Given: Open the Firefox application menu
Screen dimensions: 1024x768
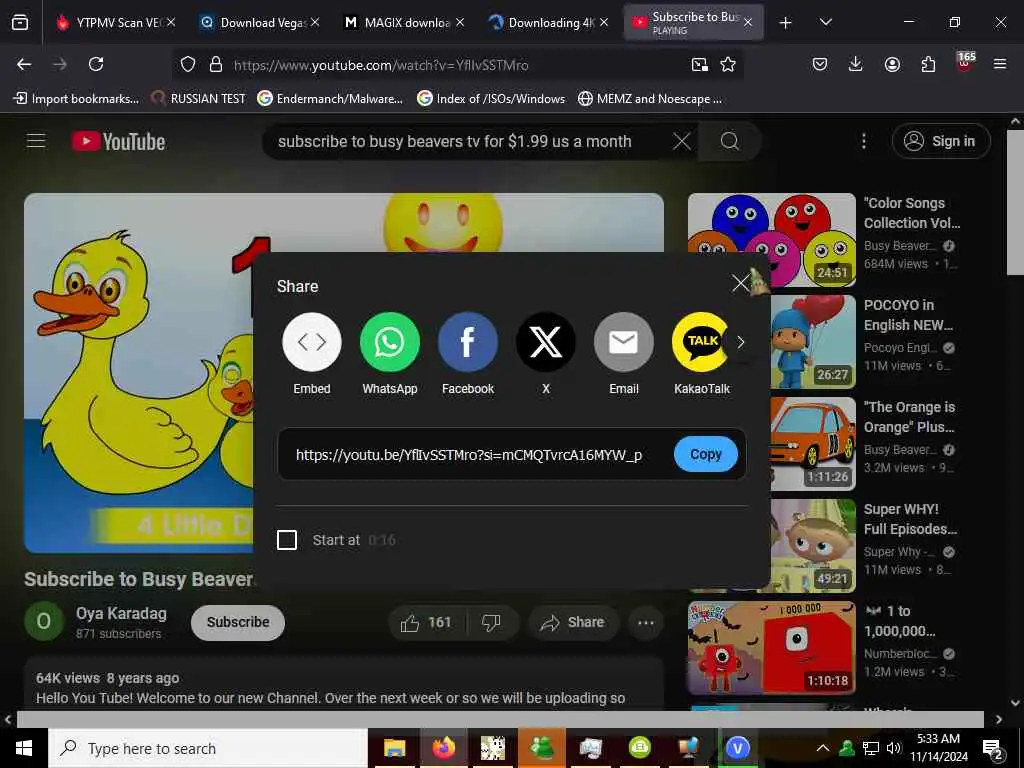Looking at the screenshot, I should coord(1000,64).
